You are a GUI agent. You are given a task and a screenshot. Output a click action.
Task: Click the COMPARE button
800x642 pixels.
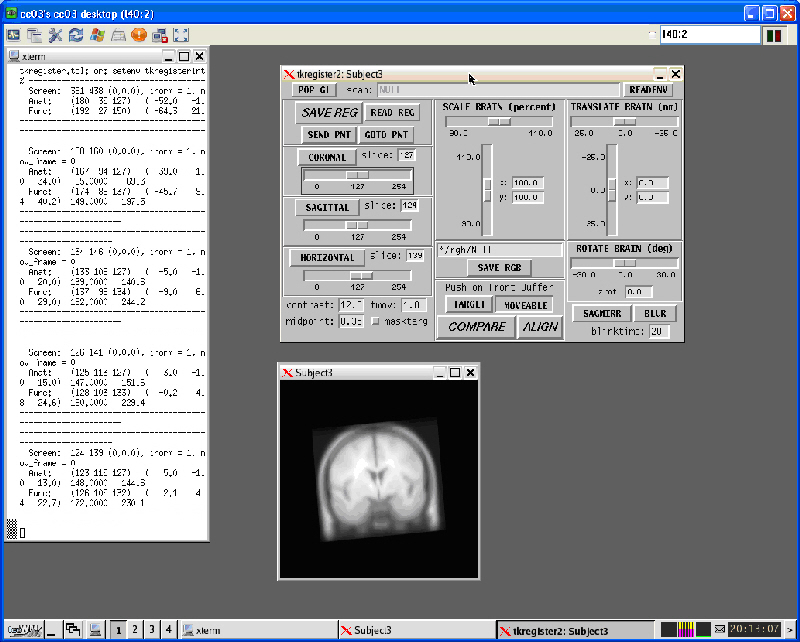click(476, 327)
